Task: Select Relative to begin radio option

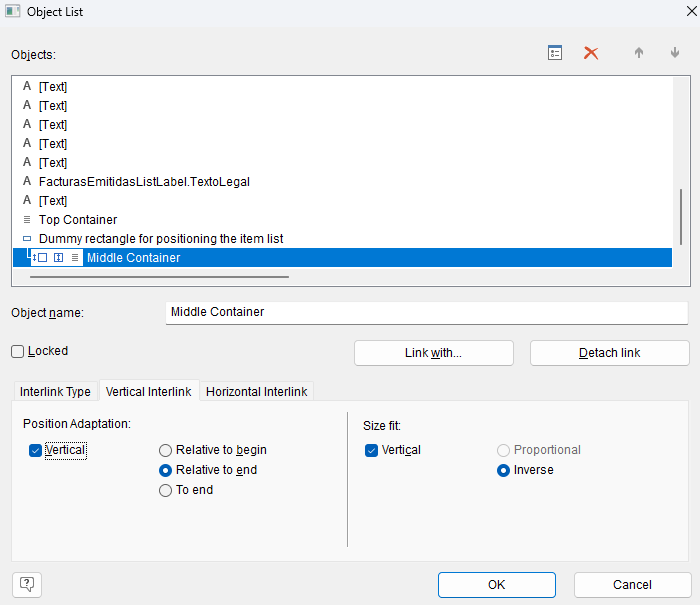Action: [x=166, y=450]
